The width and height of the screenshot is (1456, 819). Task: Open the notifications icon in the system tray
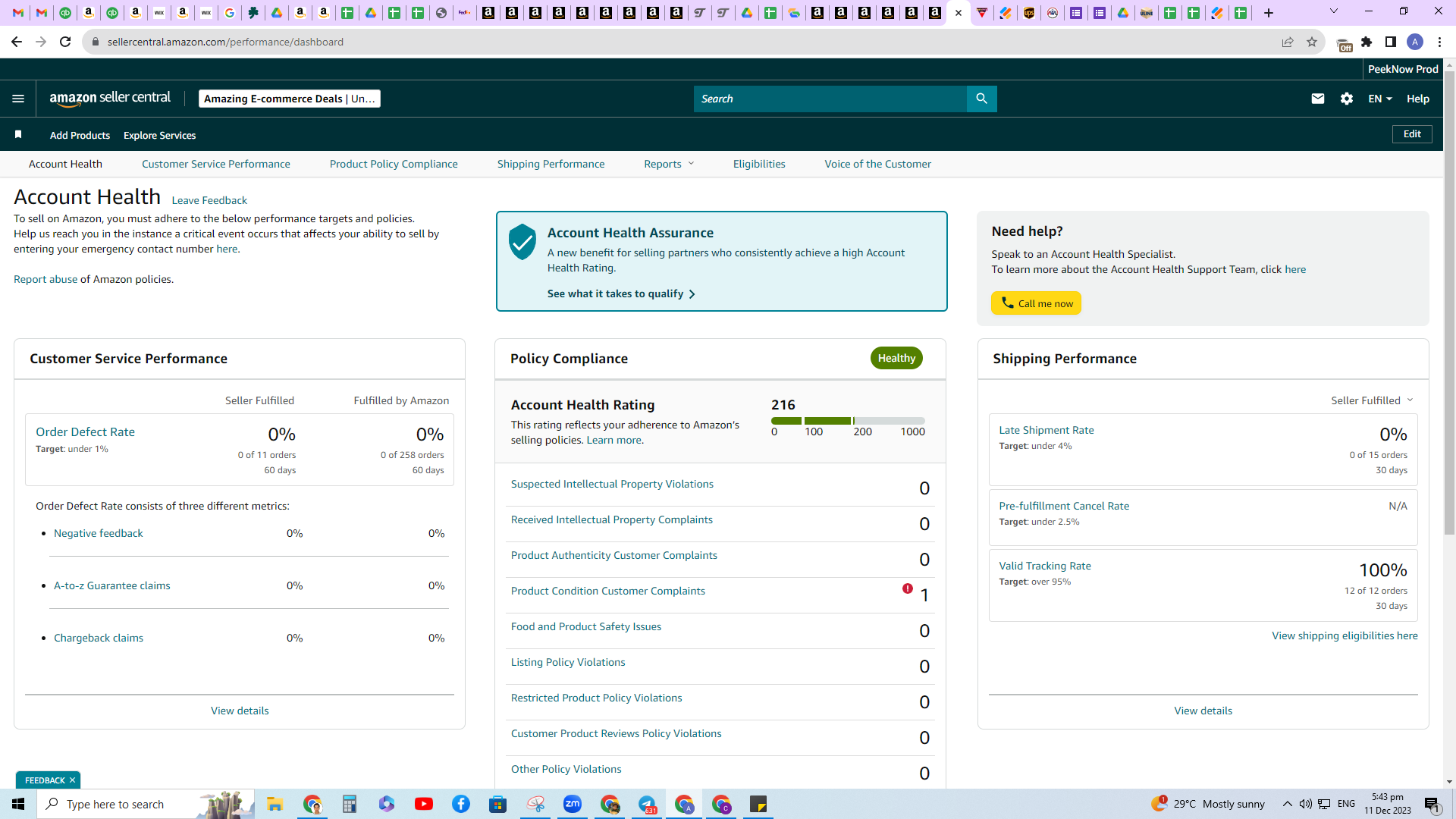[1432, 805]
